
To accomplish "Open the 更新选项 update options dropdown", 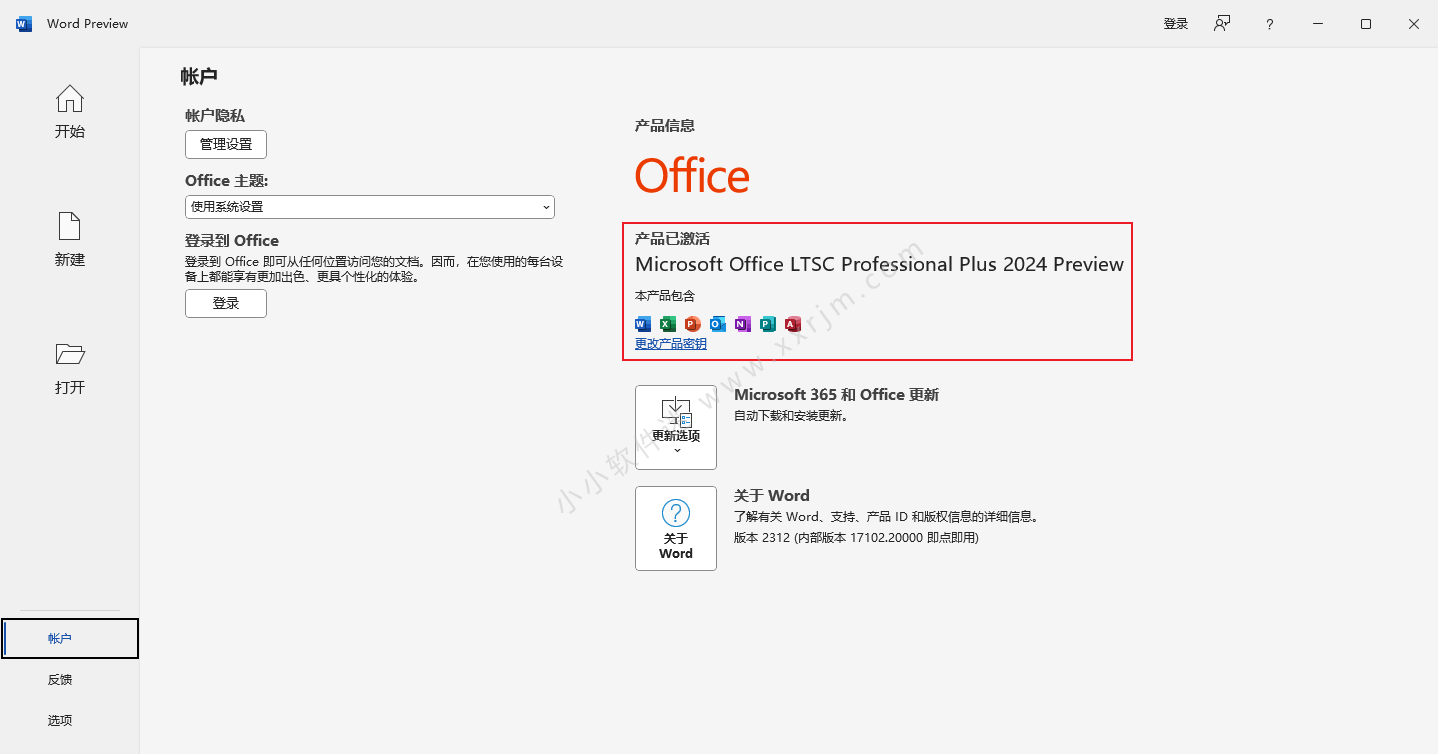I will tap(676, 427).
